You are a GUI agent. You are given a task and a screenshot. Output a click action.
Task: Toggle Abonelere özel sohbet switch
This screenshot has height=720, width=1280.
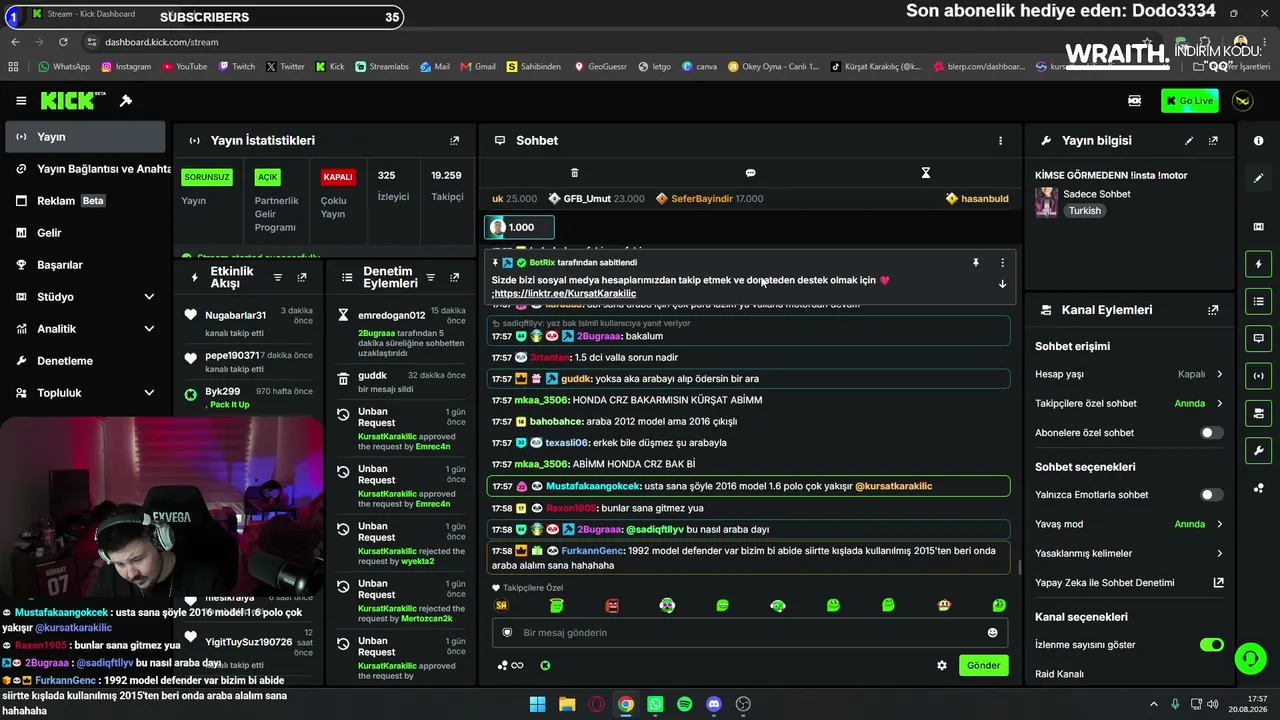click(x=1211, y=433)
